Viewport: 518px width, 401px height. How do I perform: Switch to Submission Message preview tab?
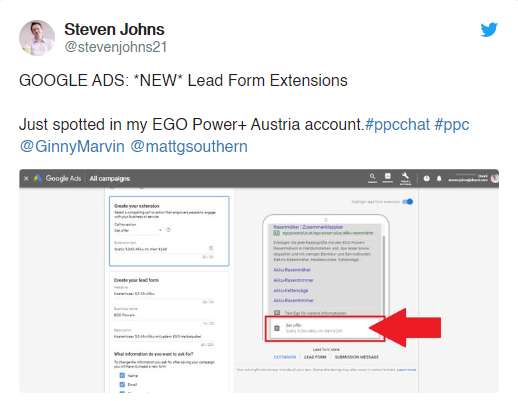[x=356, y=357]
